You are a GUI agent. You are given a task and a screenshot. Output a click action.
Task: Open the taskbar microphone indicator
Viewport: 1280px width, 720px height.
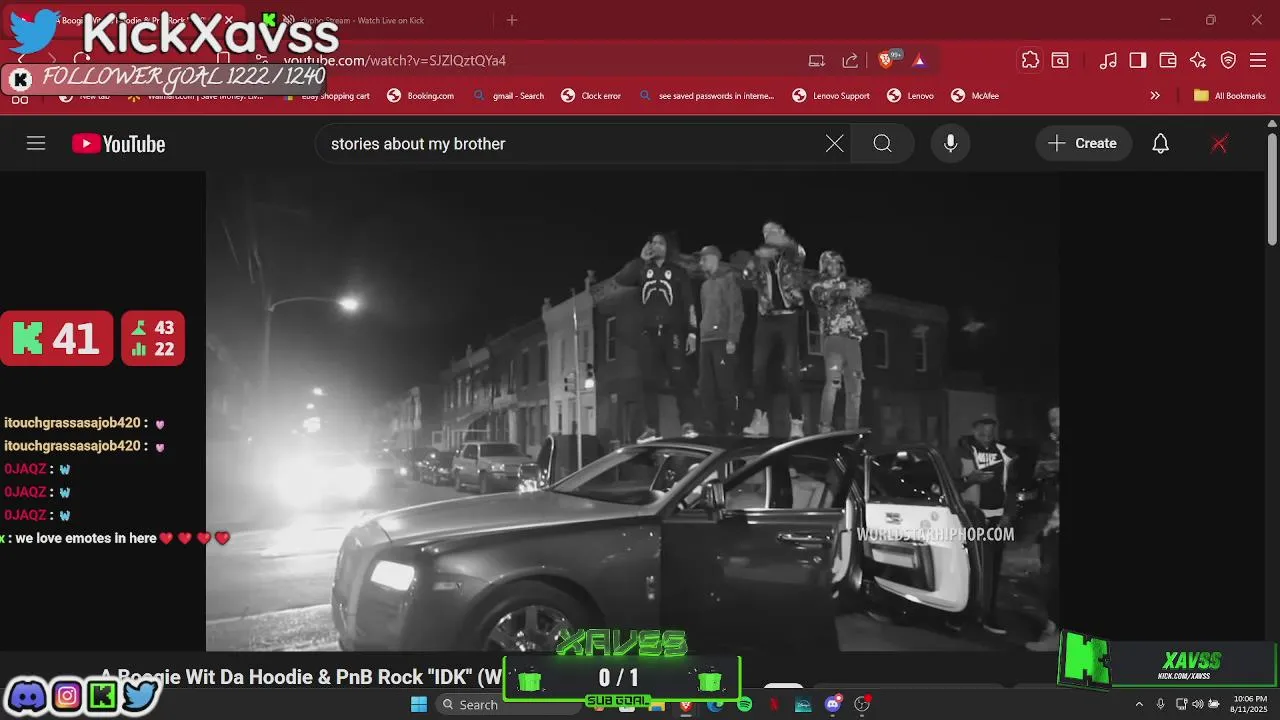(x=1161, y=704)
